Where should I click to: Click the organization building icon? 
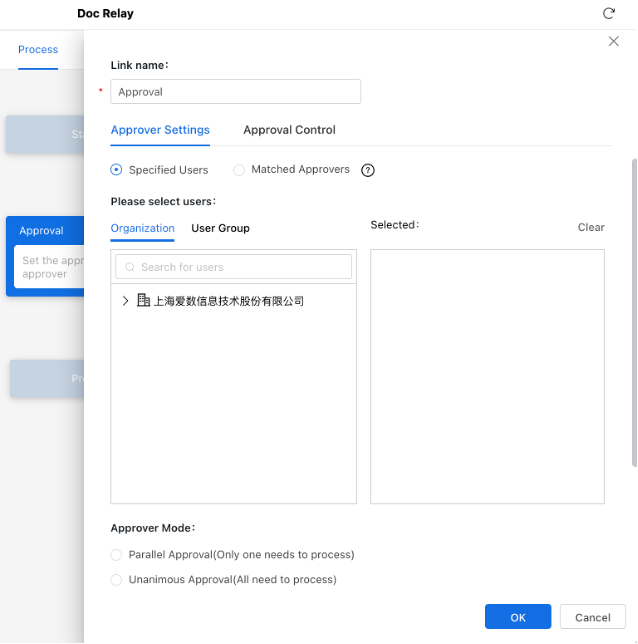143,300
